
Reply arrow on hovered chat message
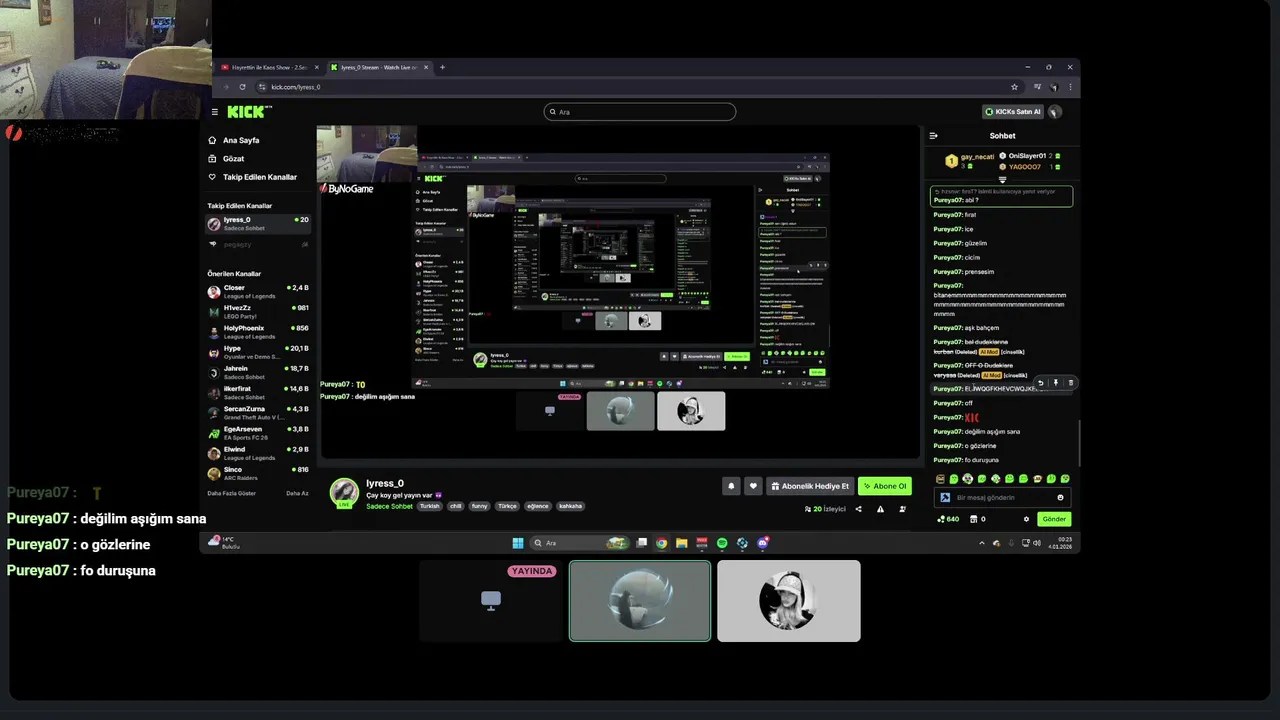click(x=1041, y=383)
